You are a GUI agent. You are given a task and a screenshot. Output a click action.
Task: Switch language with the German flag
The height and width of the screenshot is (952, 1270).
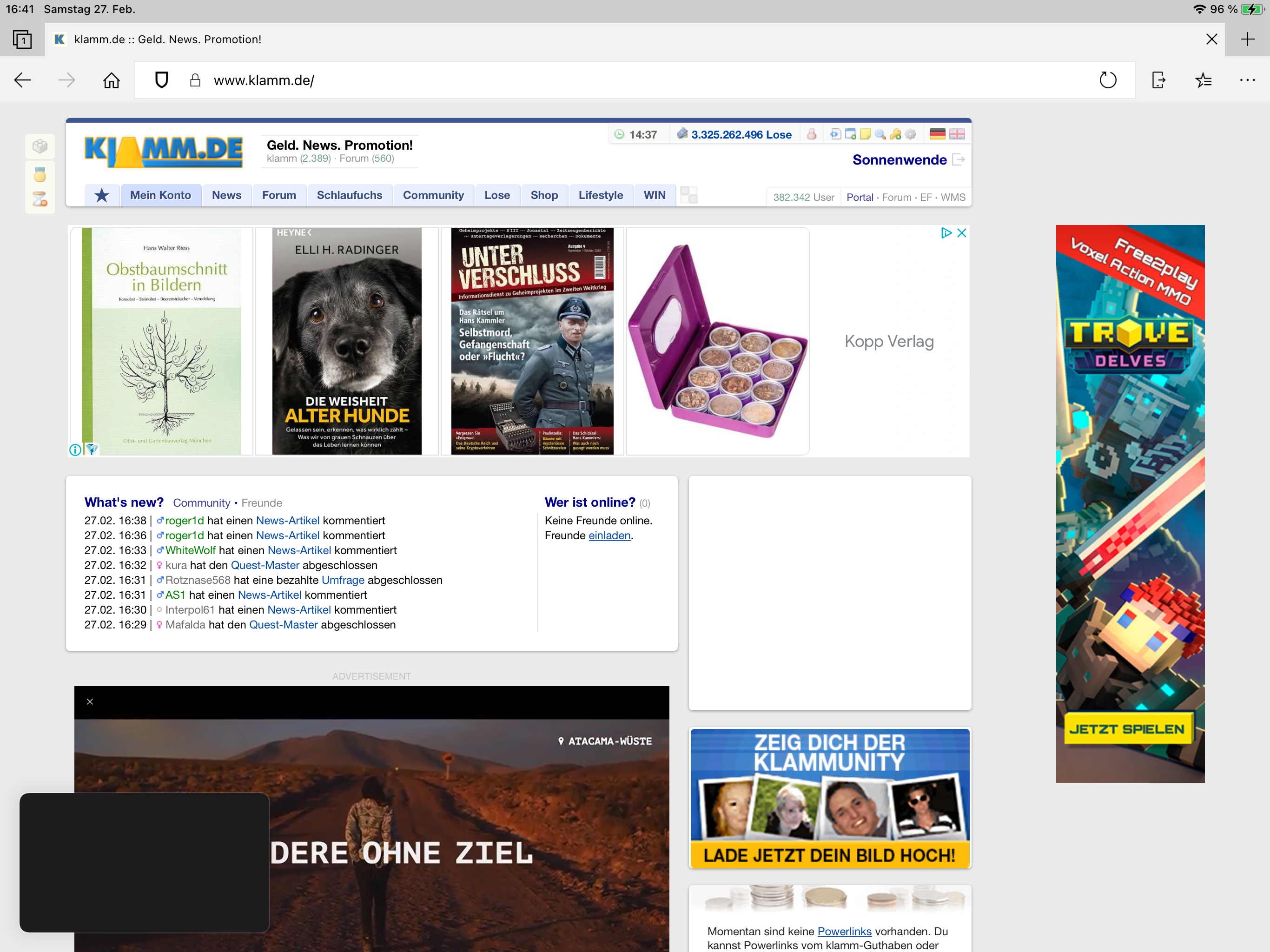[x=937, y=134]
